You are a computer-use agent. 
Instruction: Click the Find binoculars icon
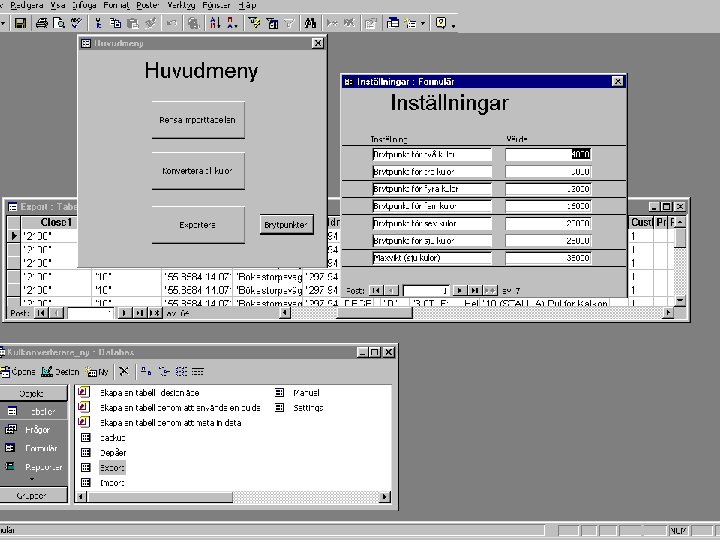(310, 23)
